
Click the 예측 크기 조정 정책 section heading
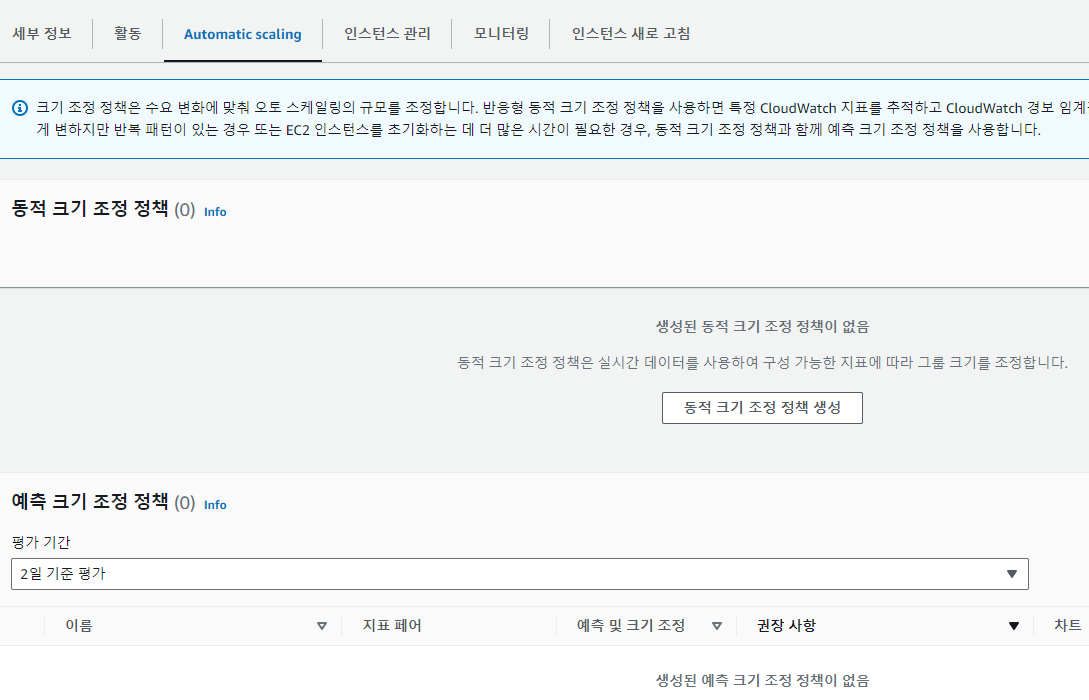(x=90, y=502)
